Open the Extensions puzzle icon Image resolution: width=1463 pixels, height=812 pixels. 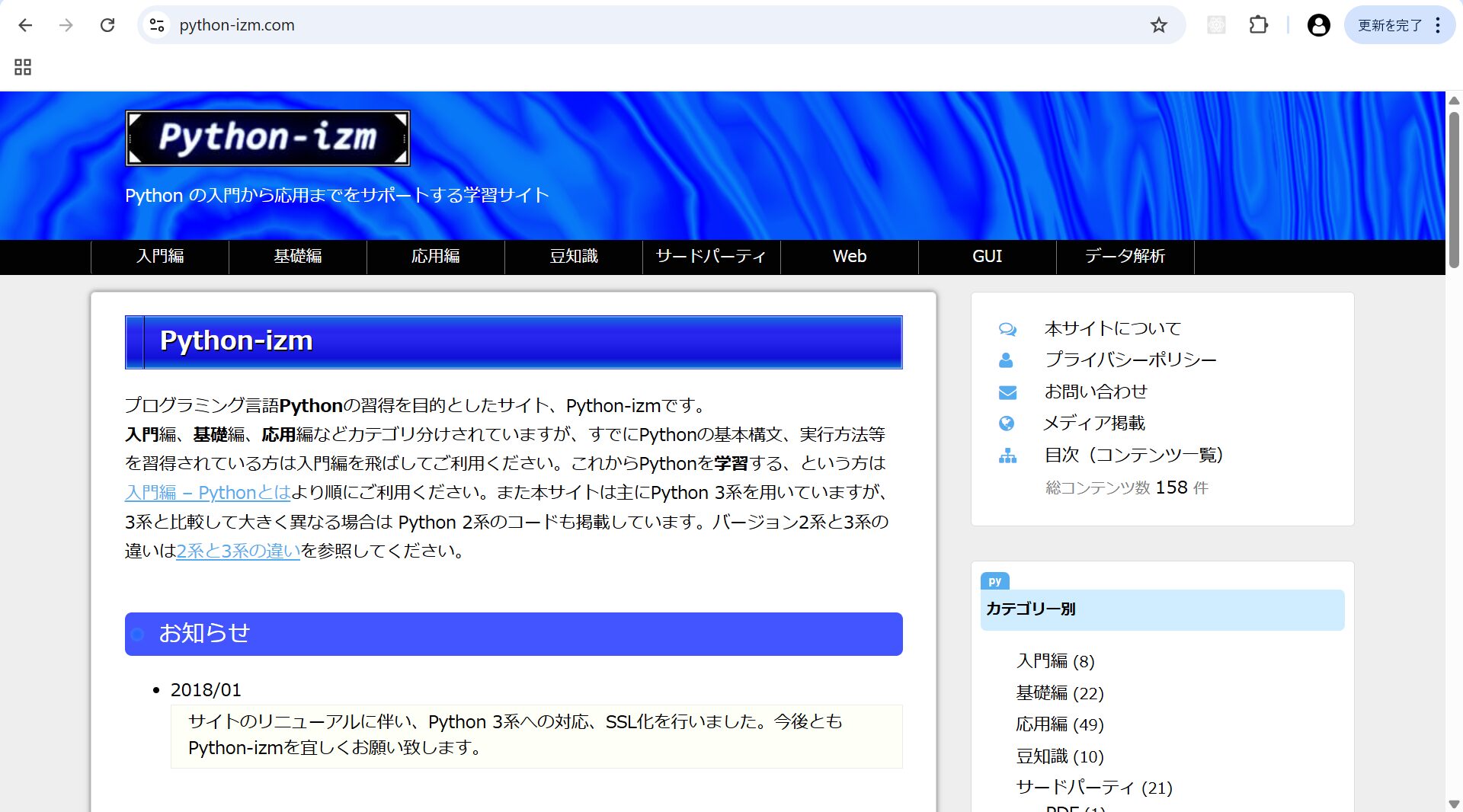(x=1259, y=25)
